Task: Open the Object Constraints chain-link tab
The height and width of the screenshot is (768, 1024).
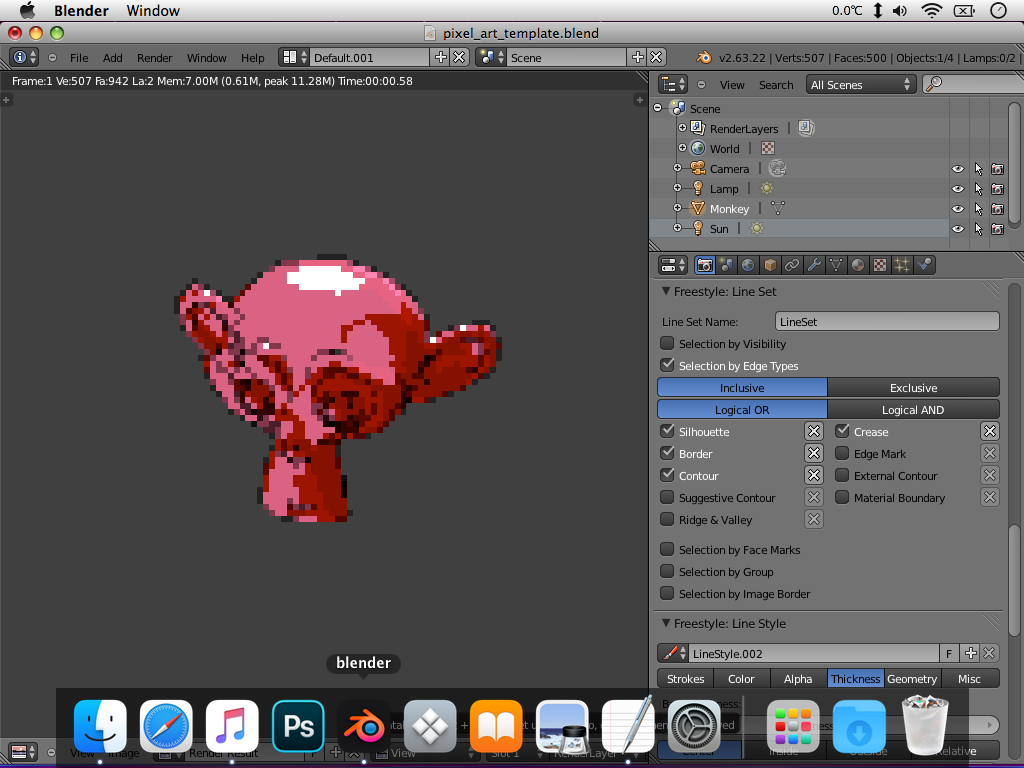Action: 792,265
